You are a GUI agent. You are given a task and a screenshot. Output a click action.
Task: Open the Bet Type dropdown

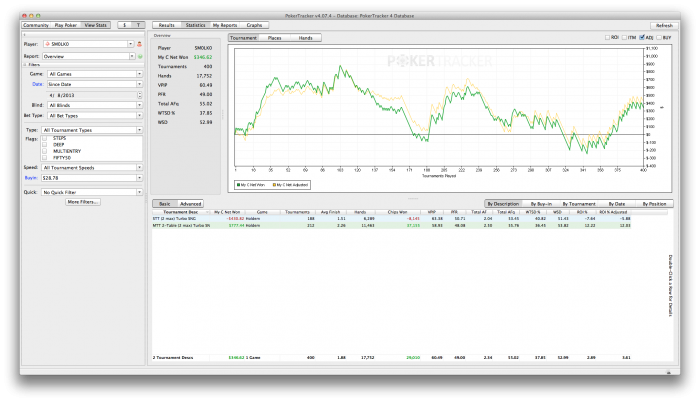click(x=139, y=115)
